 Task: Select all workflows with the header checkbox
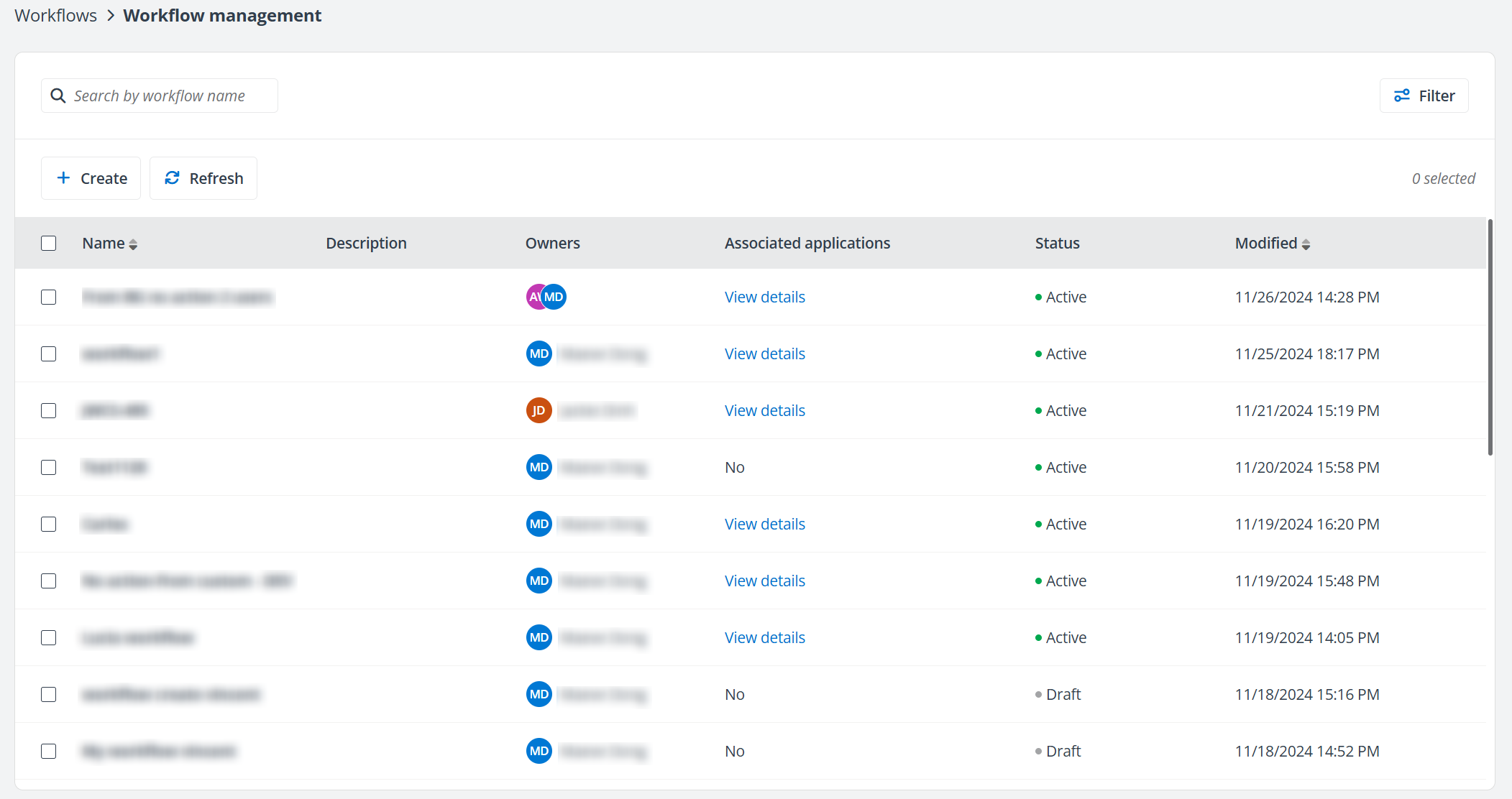(x=48, y=243)
